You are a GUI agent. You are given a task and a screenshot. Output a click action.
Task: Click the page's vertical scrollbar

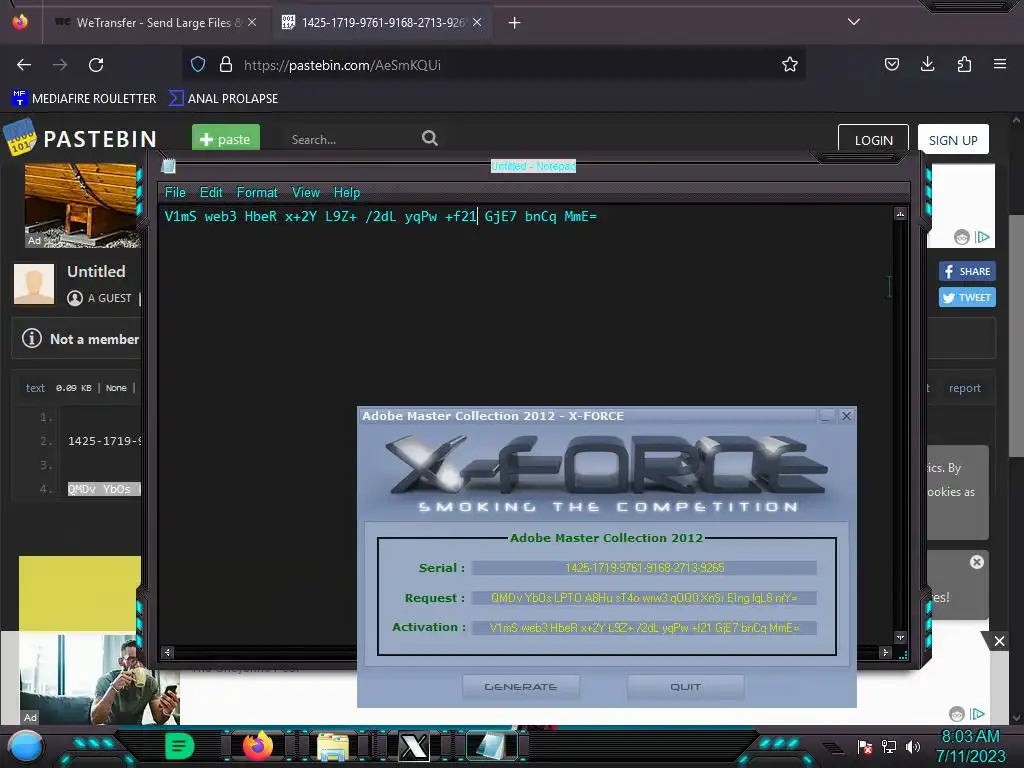pyautogui.click(x=1016, y=336)
